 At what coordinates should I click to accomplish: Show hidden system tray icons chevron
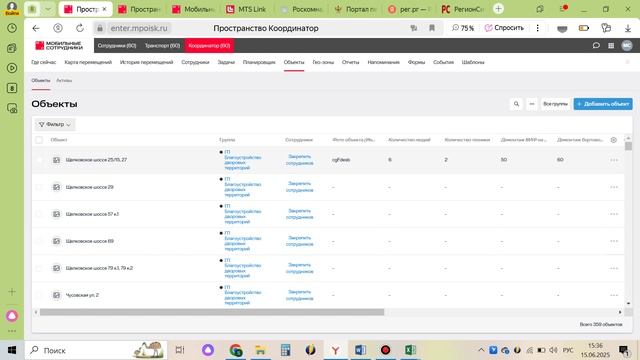481,350
